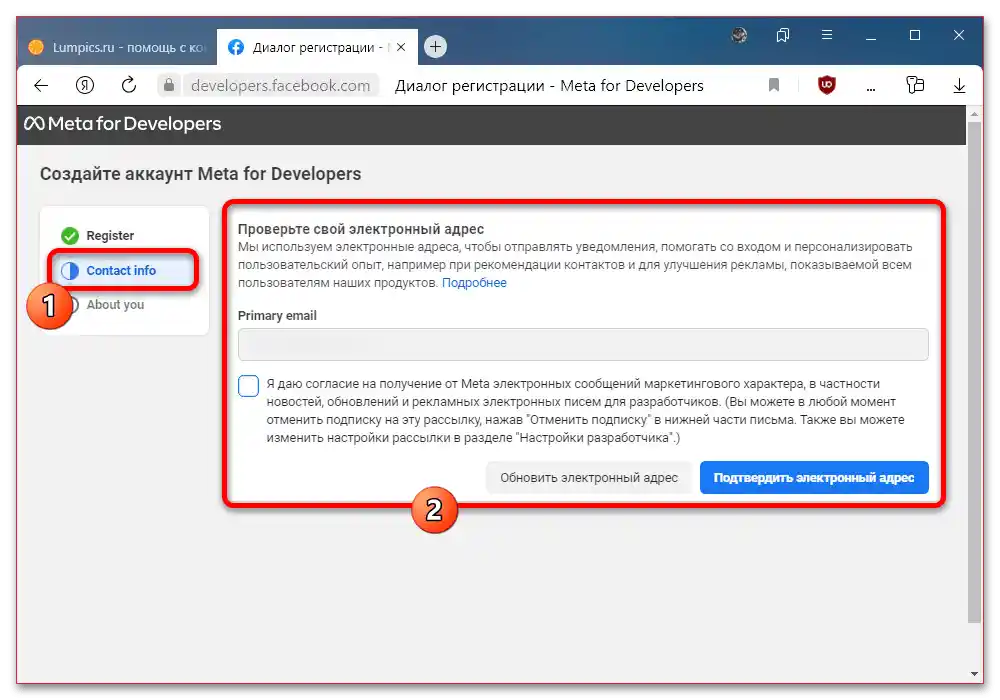Open a new browser tab with the plus button
This screenshot has width=1000, height=700.
pos(434,46)
